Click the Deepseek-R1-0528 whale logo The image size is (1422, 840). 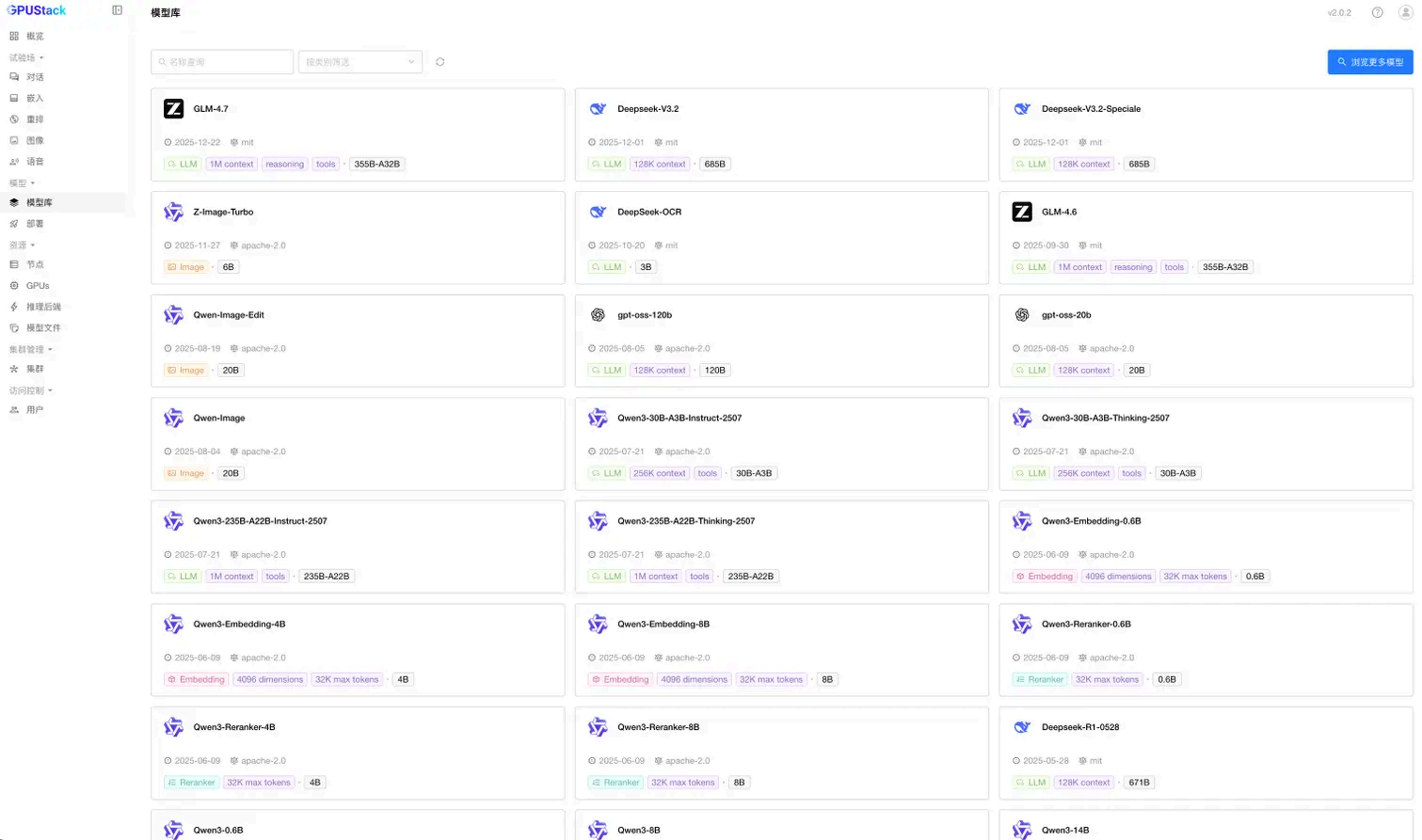tap(1022, 727)
